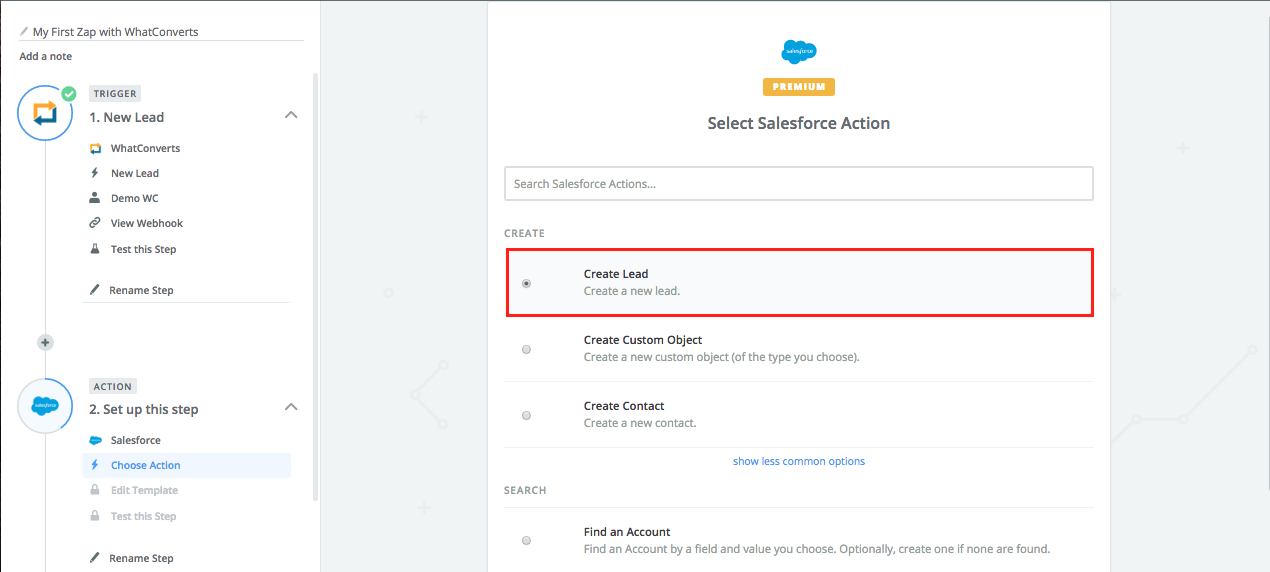The width and height of the screenshot is (1270, 572).
Task: Open the View Webhook step
Action: [x=147, y=223]
